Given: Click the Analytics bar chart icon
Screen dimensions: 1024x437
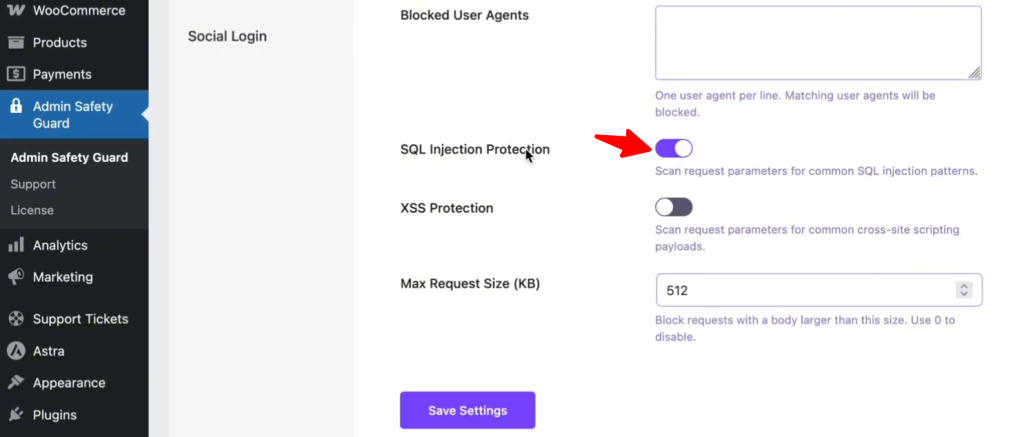Looking at the screenshot, I should 15,245.
